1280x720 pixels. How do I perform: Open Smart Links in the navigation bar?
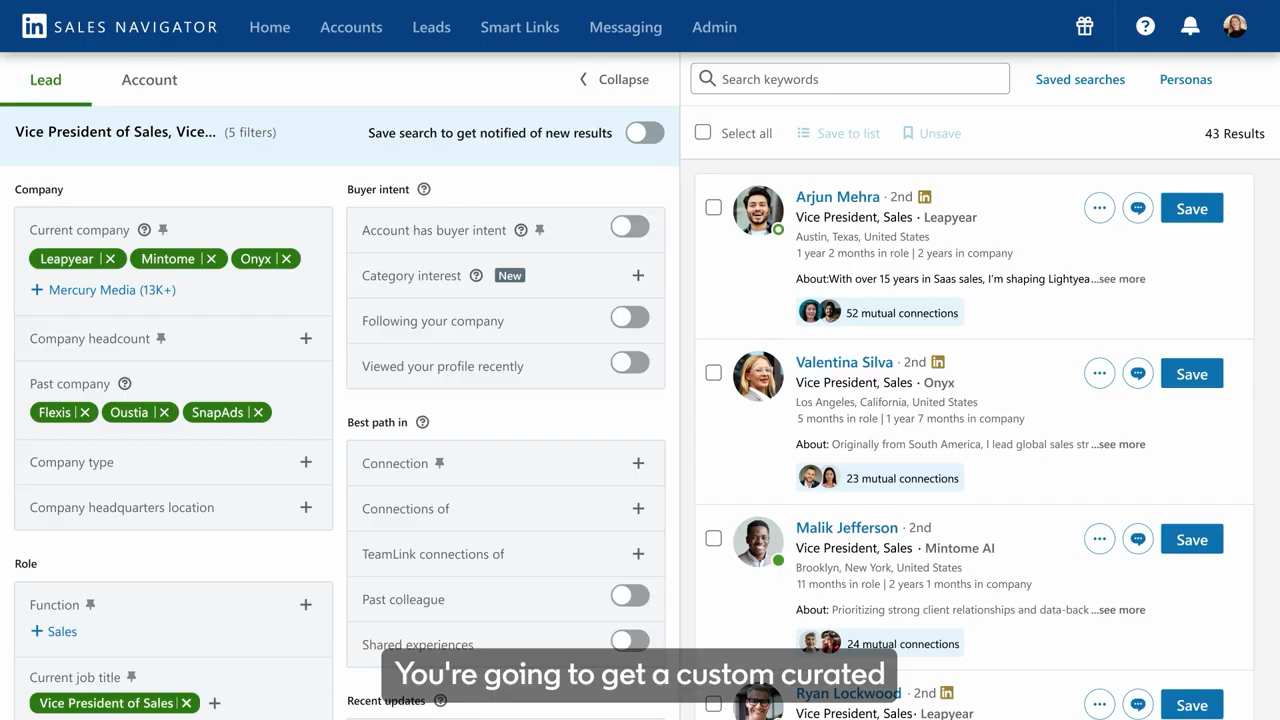(x=520, y=27)
